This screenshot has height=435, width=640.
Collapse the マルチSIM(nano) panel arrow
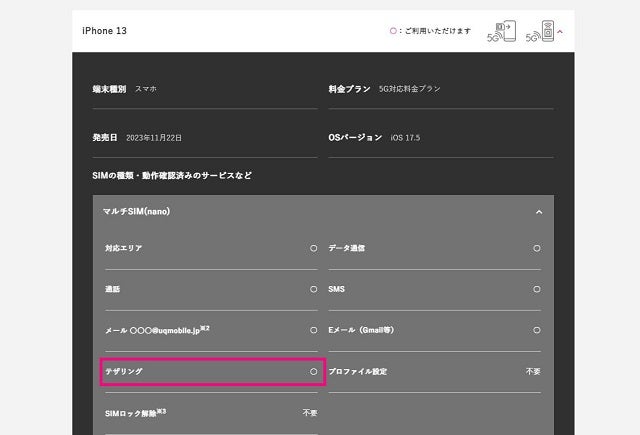[539, 212]
